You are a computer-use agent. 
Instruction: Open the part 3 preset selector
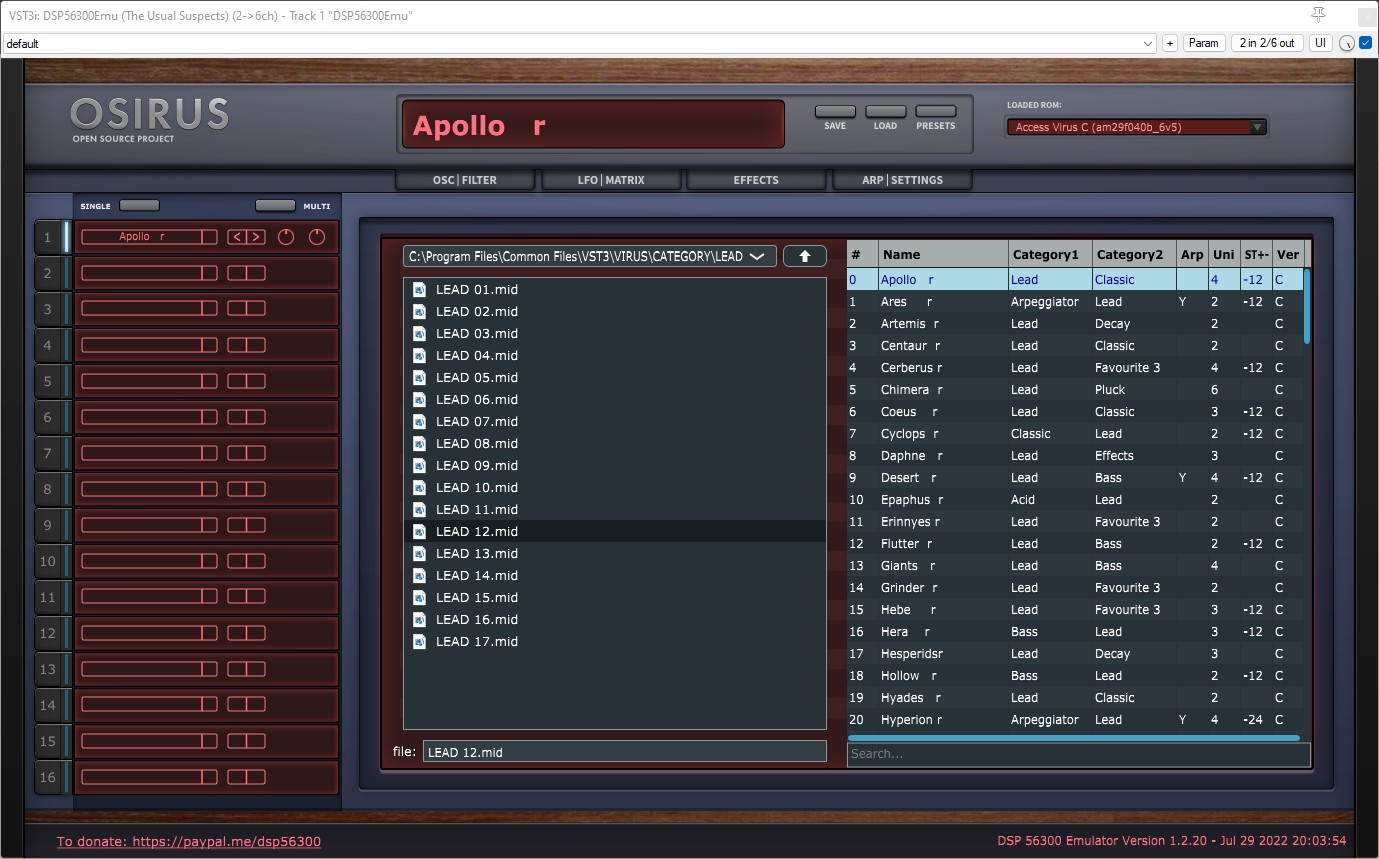pos(149,309)
